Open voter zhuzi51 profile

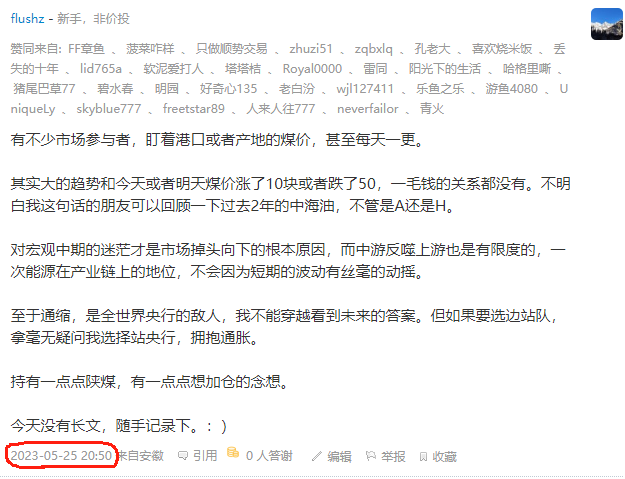pyautogui.click(x=311, y=49)
